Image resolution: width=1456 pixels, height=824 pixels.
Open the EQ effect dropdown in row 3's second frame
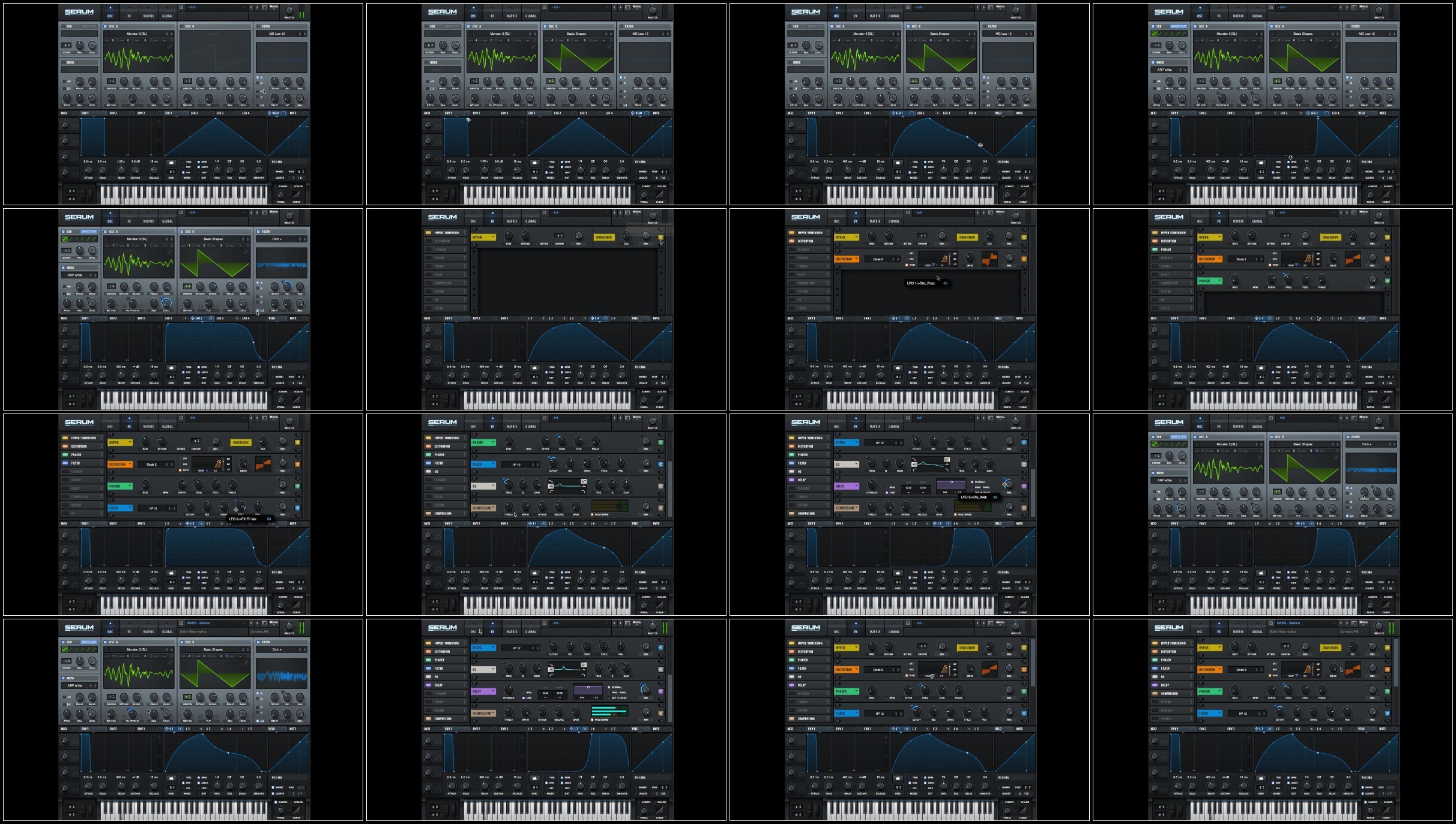click(x=484, y=486)
